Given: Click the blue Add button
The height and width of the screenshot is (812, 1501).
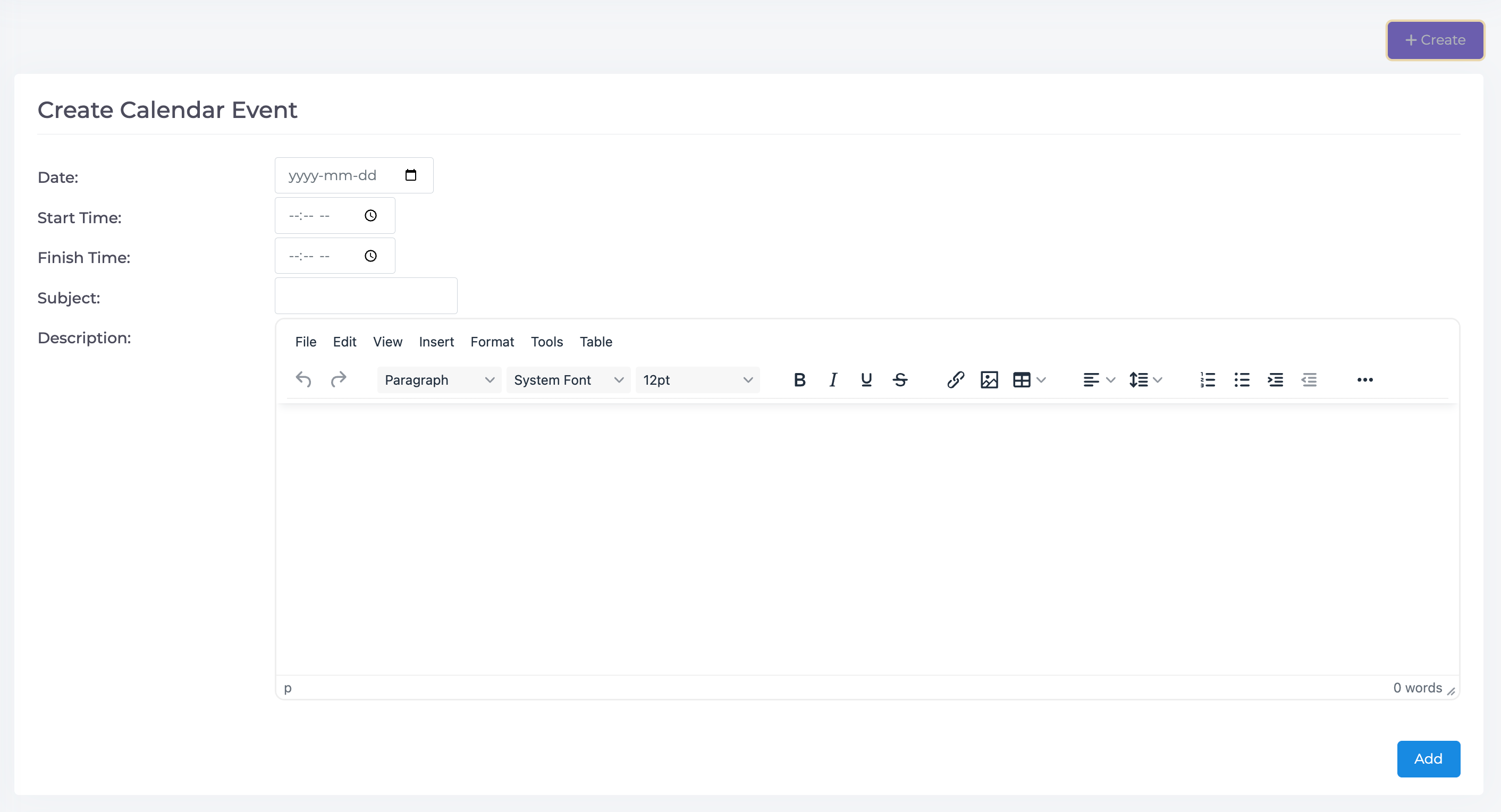Looking at the screenshot, I should tap(1428, 758).
